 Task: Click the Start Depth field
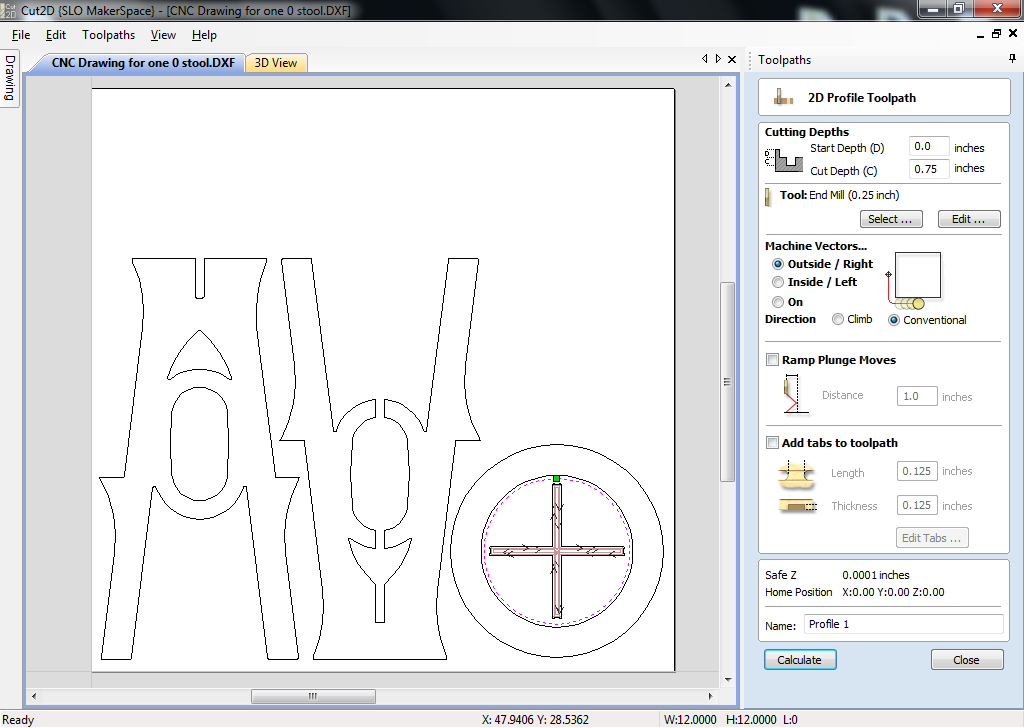(x=929, y=146)
